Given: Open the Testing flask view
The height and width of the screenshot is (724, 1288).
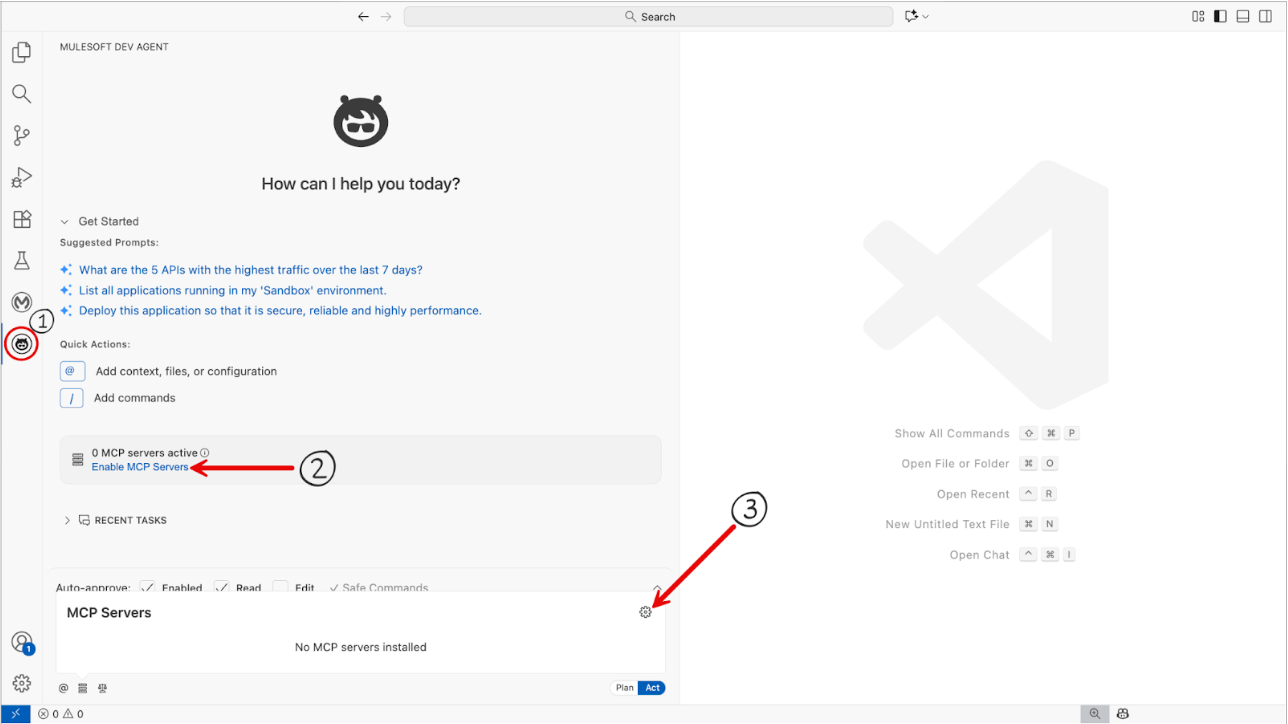Looking at the screenshot, I should coord(21,261).
